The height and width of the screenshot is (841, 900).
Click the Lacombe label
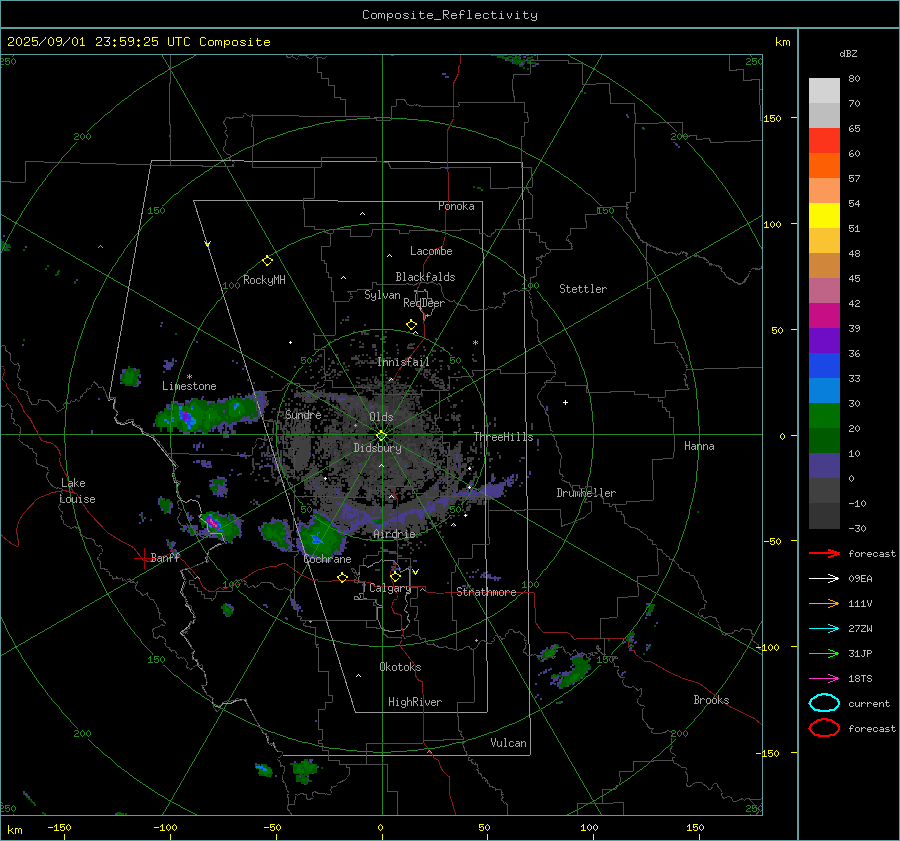431,251
